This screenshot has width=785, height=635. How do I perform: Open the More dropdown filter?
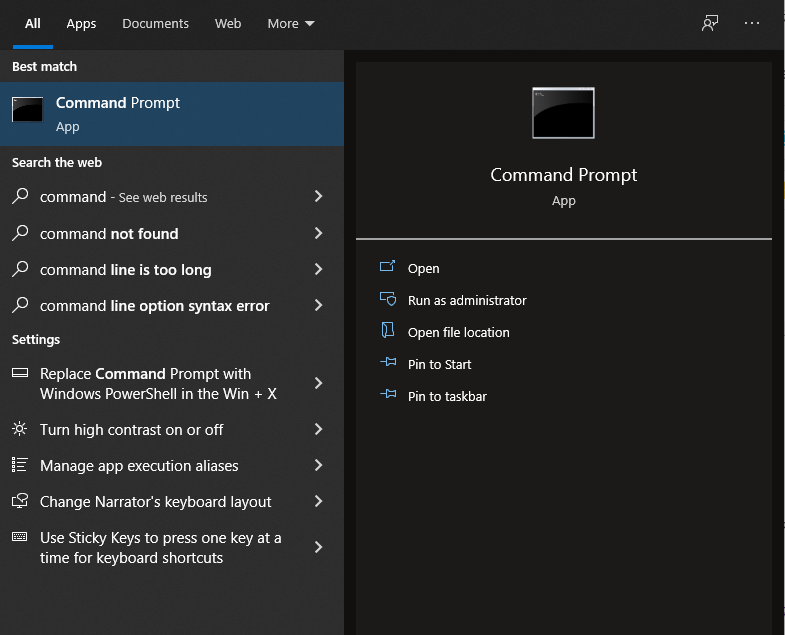[x=290, y=24]
